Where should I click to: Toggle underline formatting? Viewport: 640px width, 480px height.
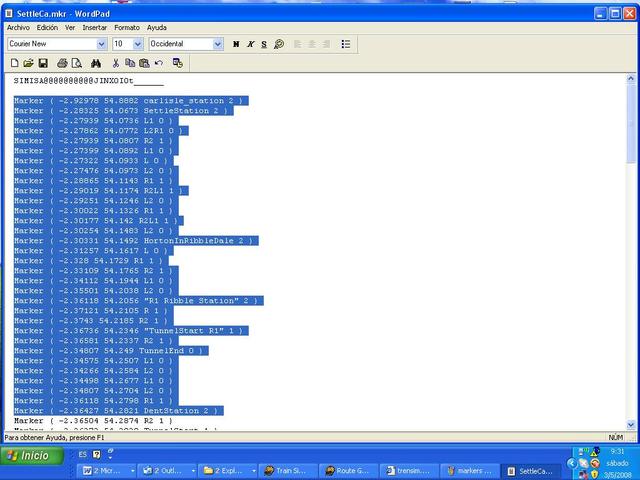[264, 44]
